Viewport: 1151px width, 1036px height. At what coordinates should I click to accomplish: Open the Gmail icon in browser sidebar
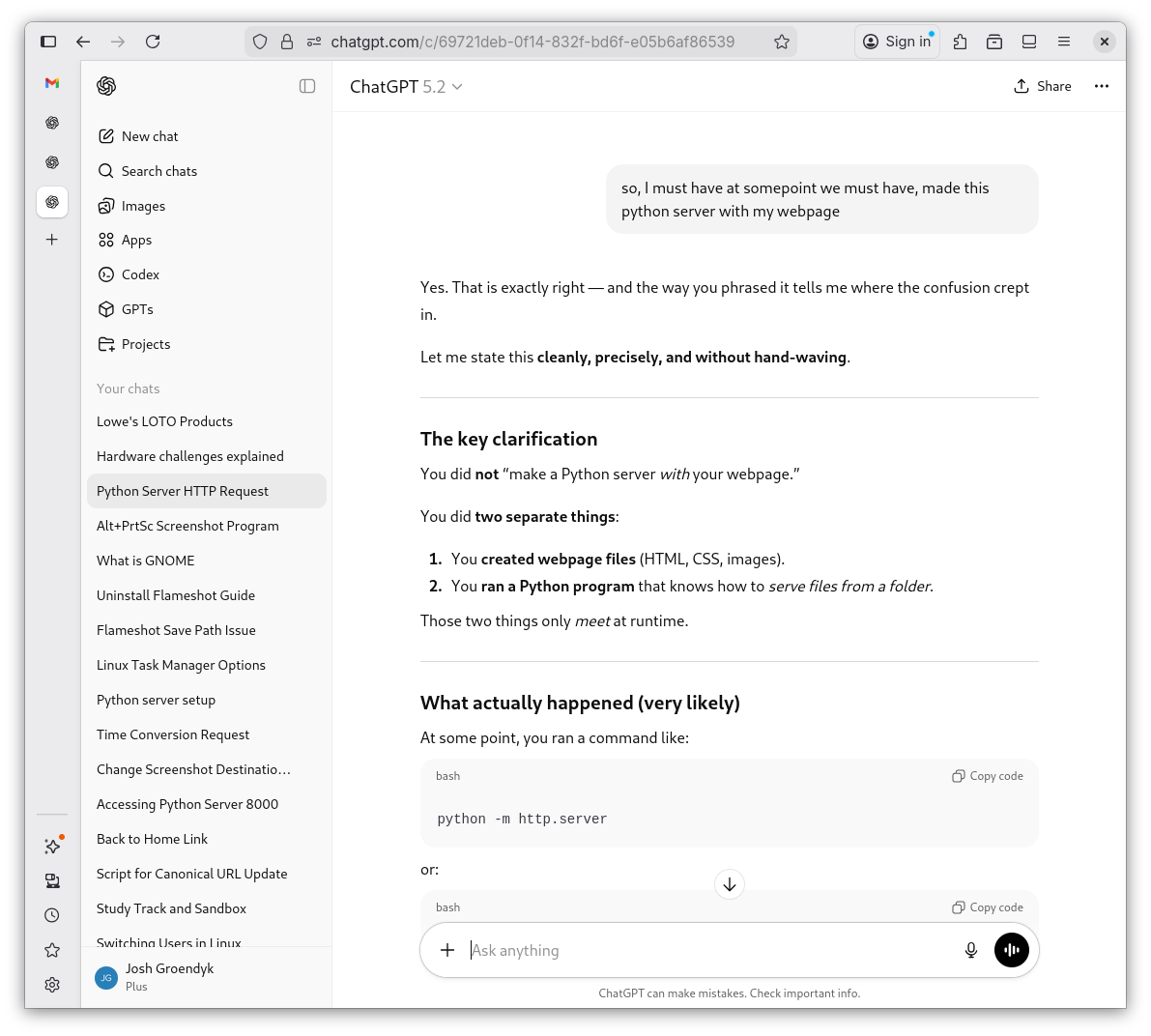pos(52,83)
